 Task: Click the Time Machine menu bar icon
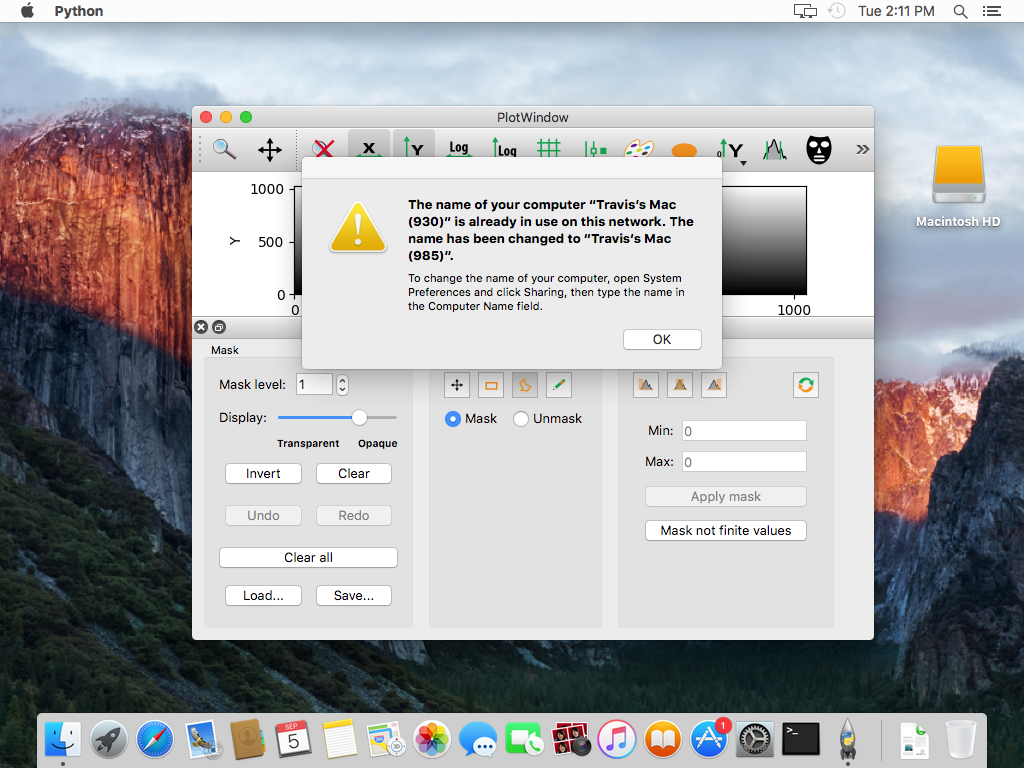click(x=837, y=11)
